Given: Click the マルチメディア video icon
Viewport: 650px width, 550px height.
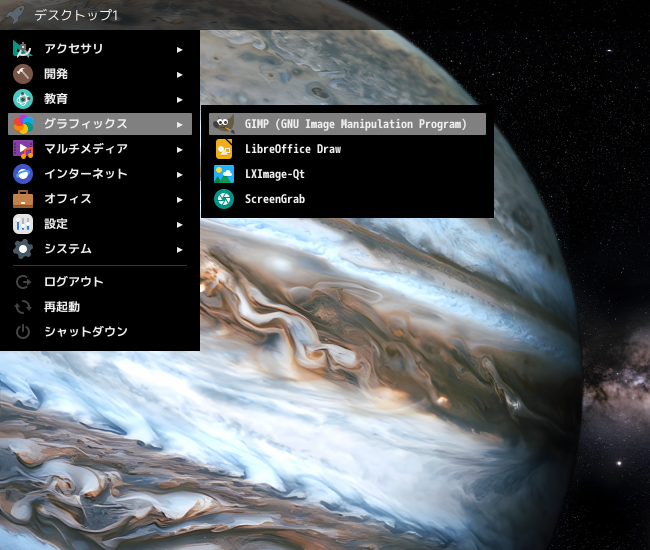Looking at the screenshot, I should (23, 149).
